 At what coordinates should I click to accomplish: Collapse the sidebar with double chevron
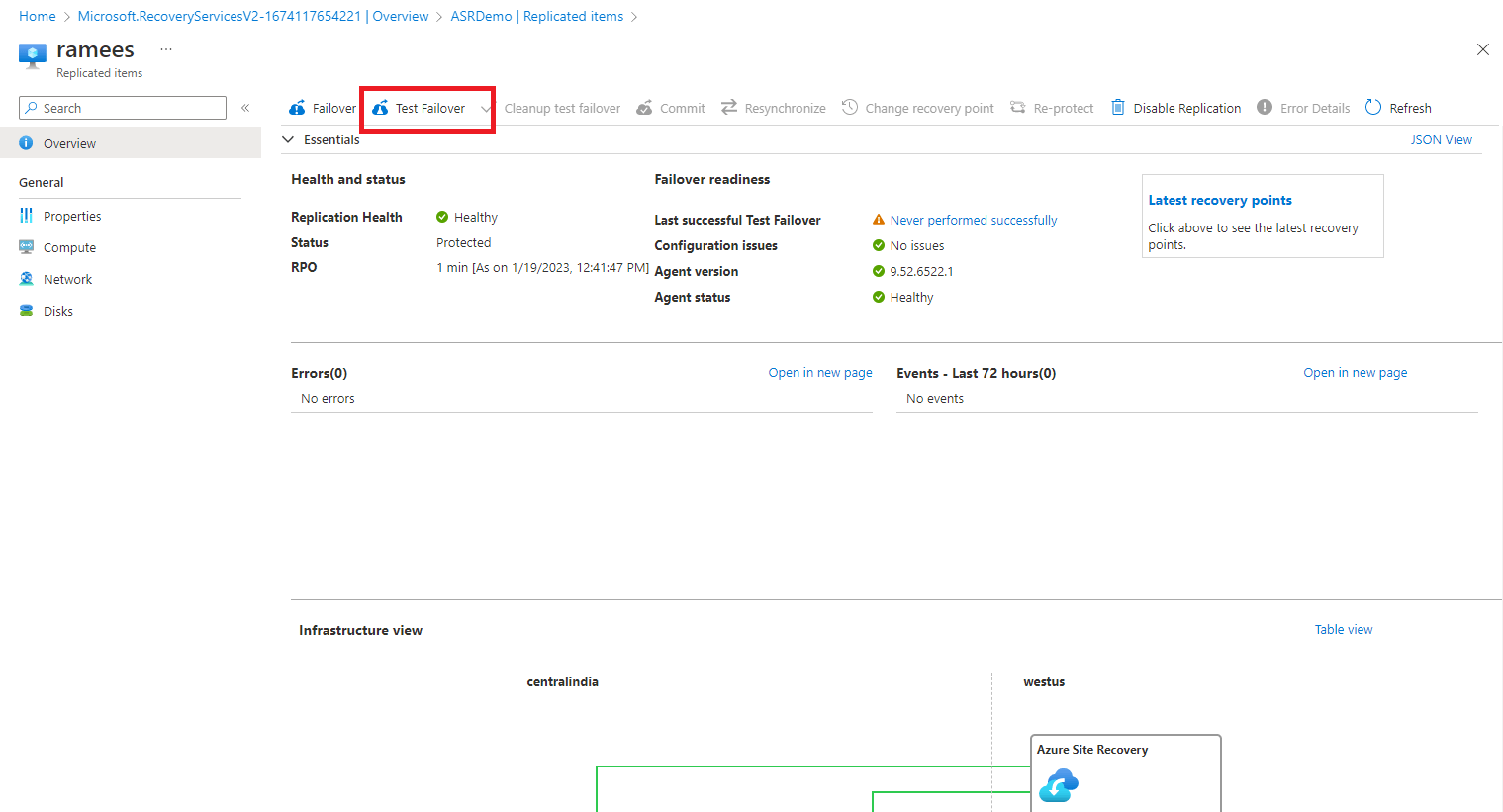point(245,108)
